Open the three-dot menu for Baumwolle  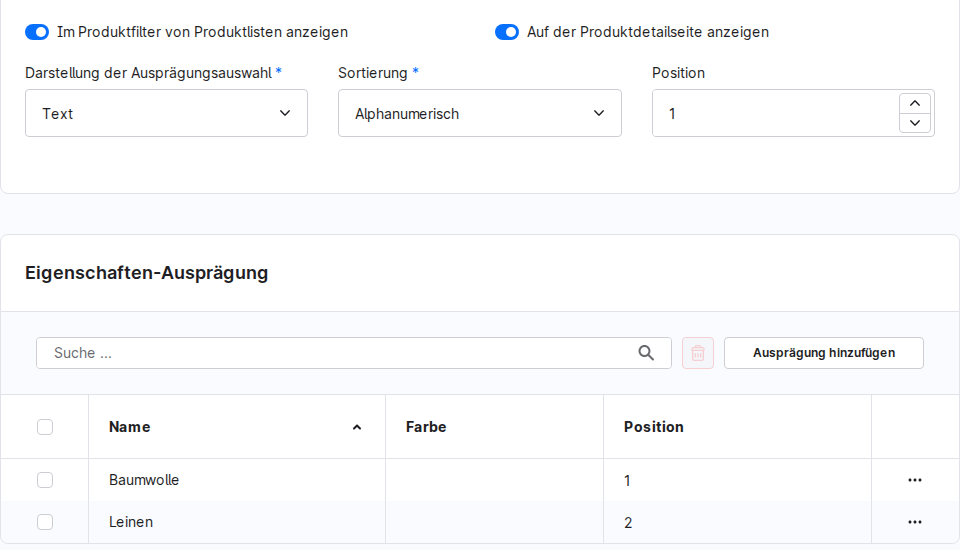(x=915, y=480)
